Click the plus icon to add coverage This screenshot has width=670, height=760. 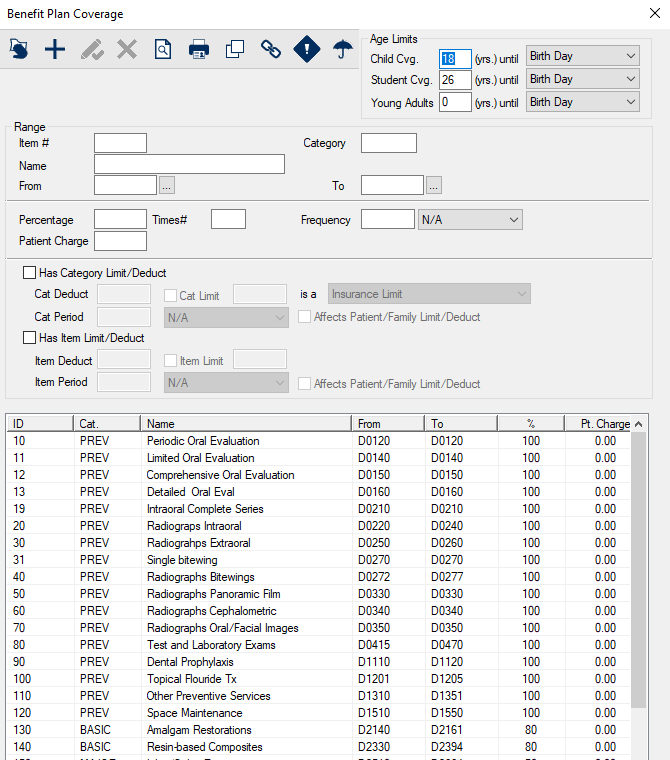click(x=55, y=49)
